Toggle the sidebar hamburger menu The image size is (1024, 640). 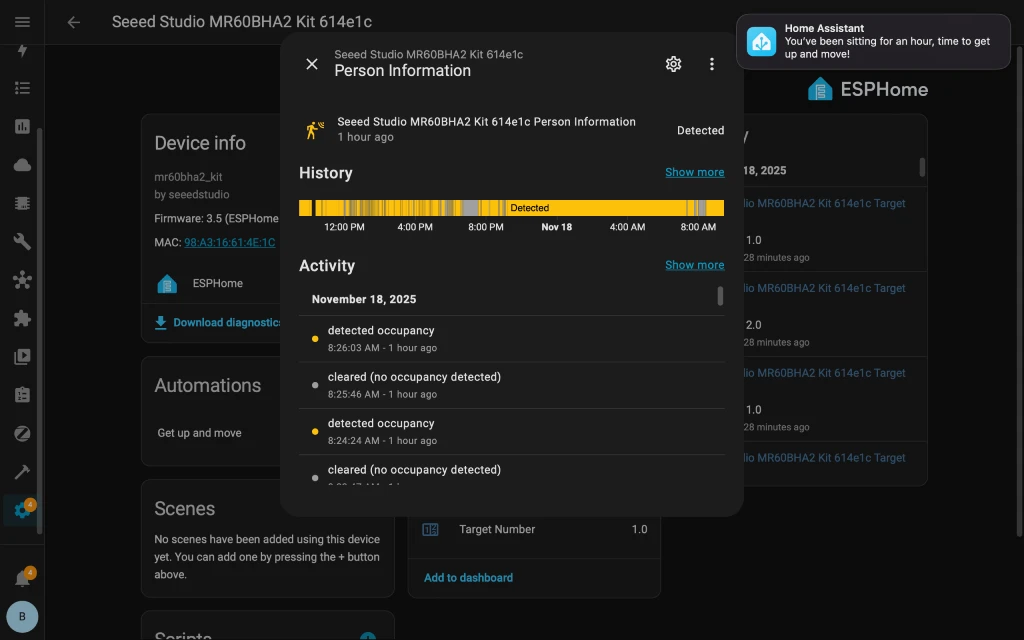[x=22, y=22]
